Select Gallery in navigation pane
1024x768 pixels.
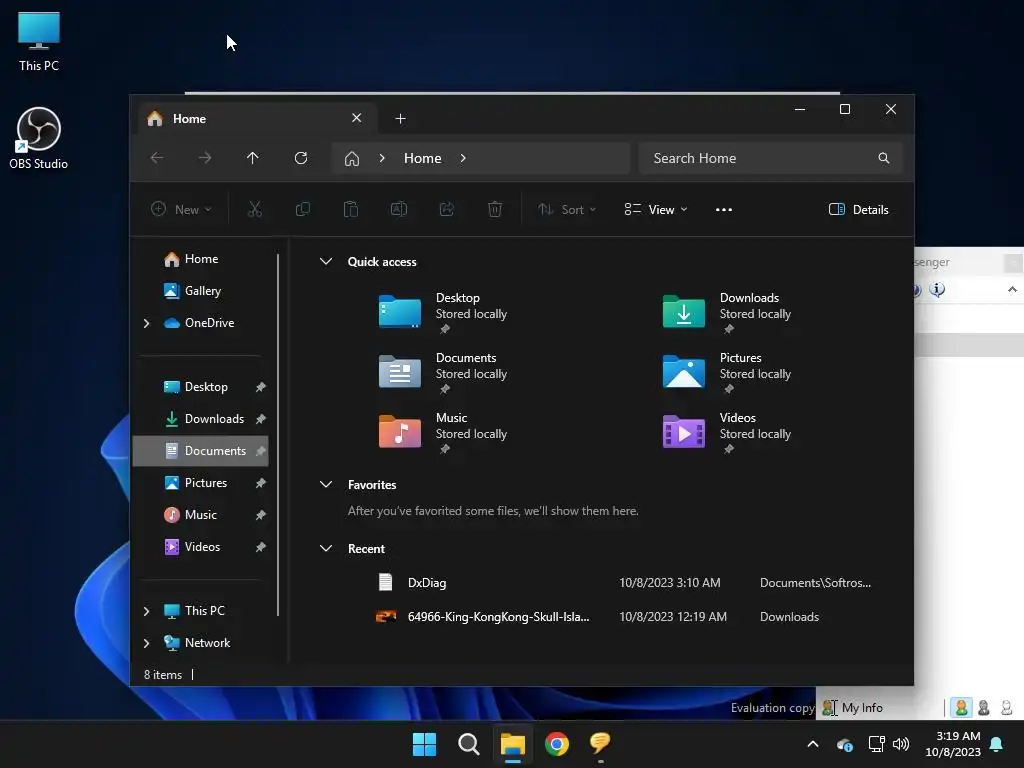(202, 291)
